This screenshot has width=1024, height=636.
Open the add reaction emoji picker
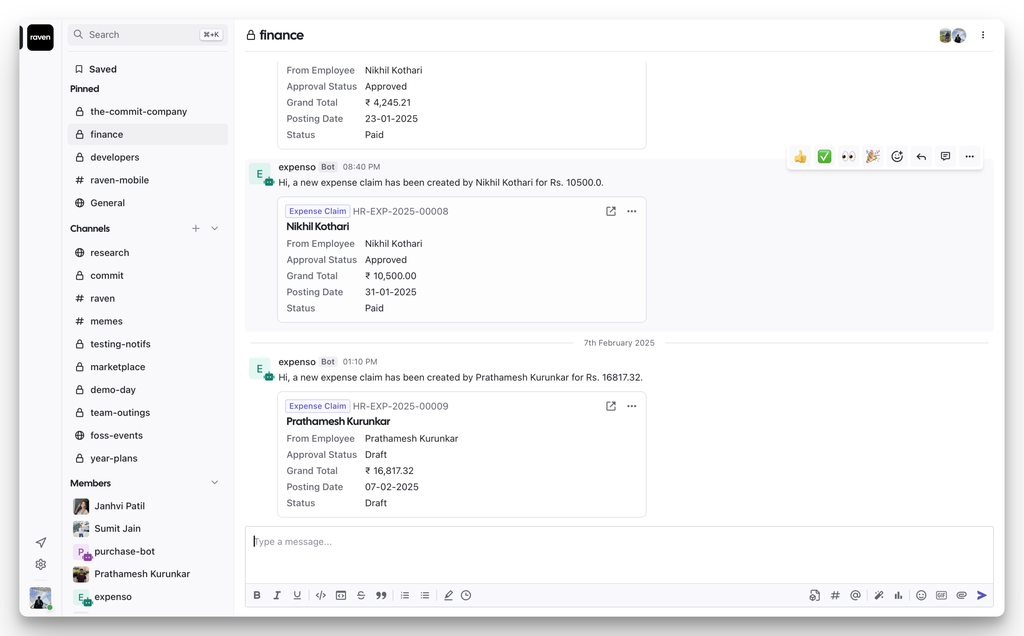pyautogui.click(x=897, y=157)
